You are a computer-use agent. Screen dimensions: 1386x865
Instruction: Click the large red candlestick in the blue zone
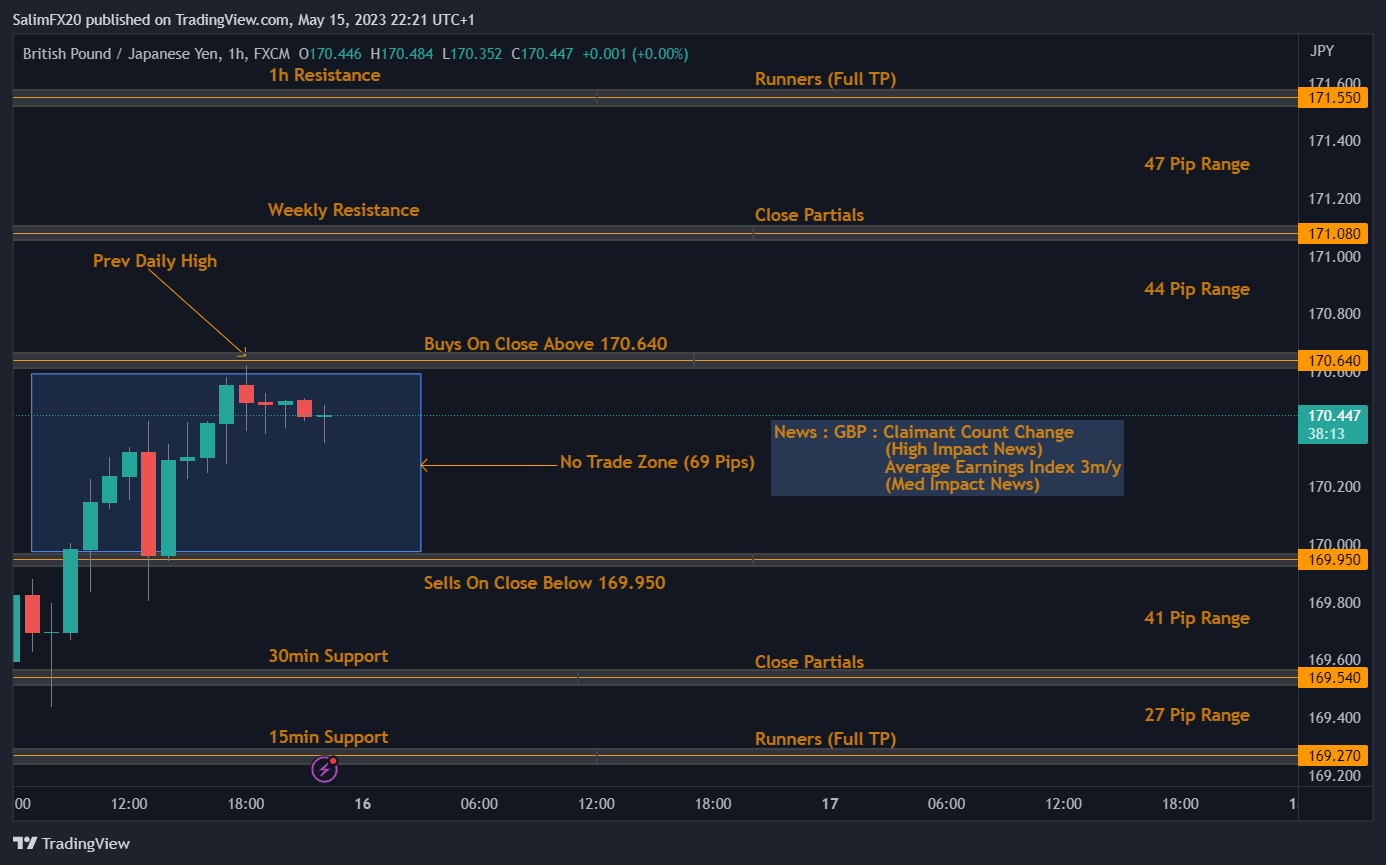pos(148,503)
